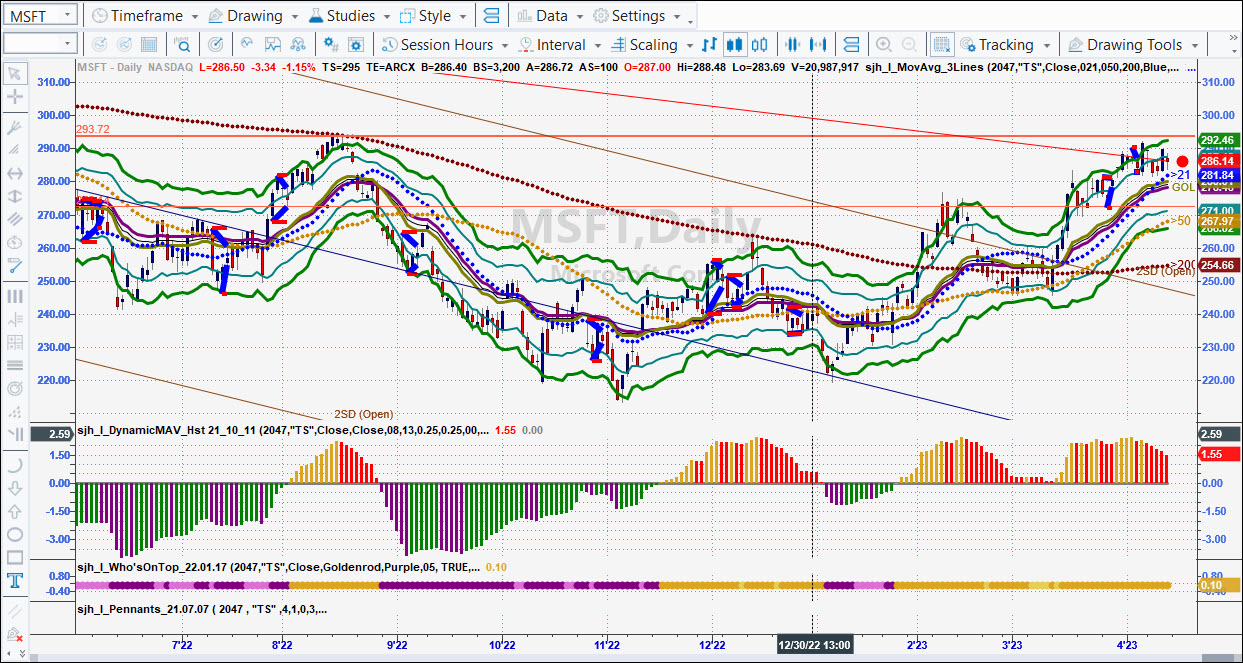The image size is (1243, 663).
Task: Select the horizontal double-arrow drawing tool
Action: 15,173
